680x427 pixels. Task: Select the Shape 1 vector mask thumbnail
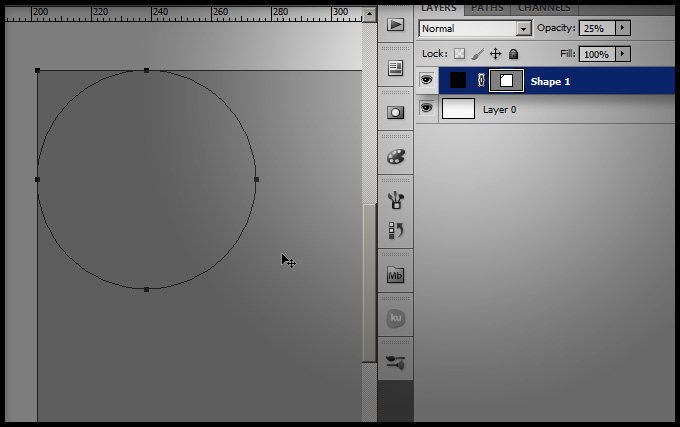tap(506, 80)
